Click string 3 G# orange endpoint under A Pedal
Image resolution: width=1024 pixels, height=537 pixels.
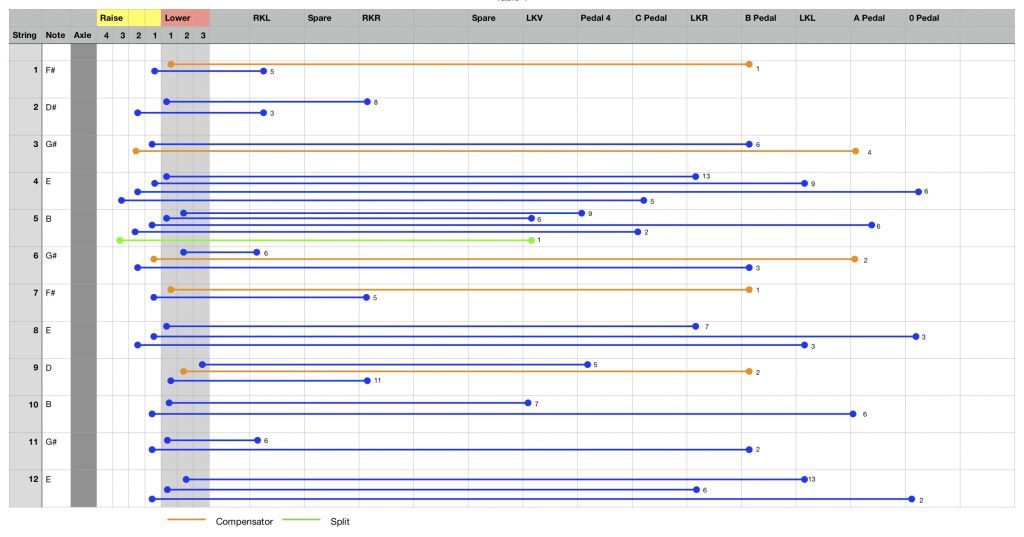[856, 151]
